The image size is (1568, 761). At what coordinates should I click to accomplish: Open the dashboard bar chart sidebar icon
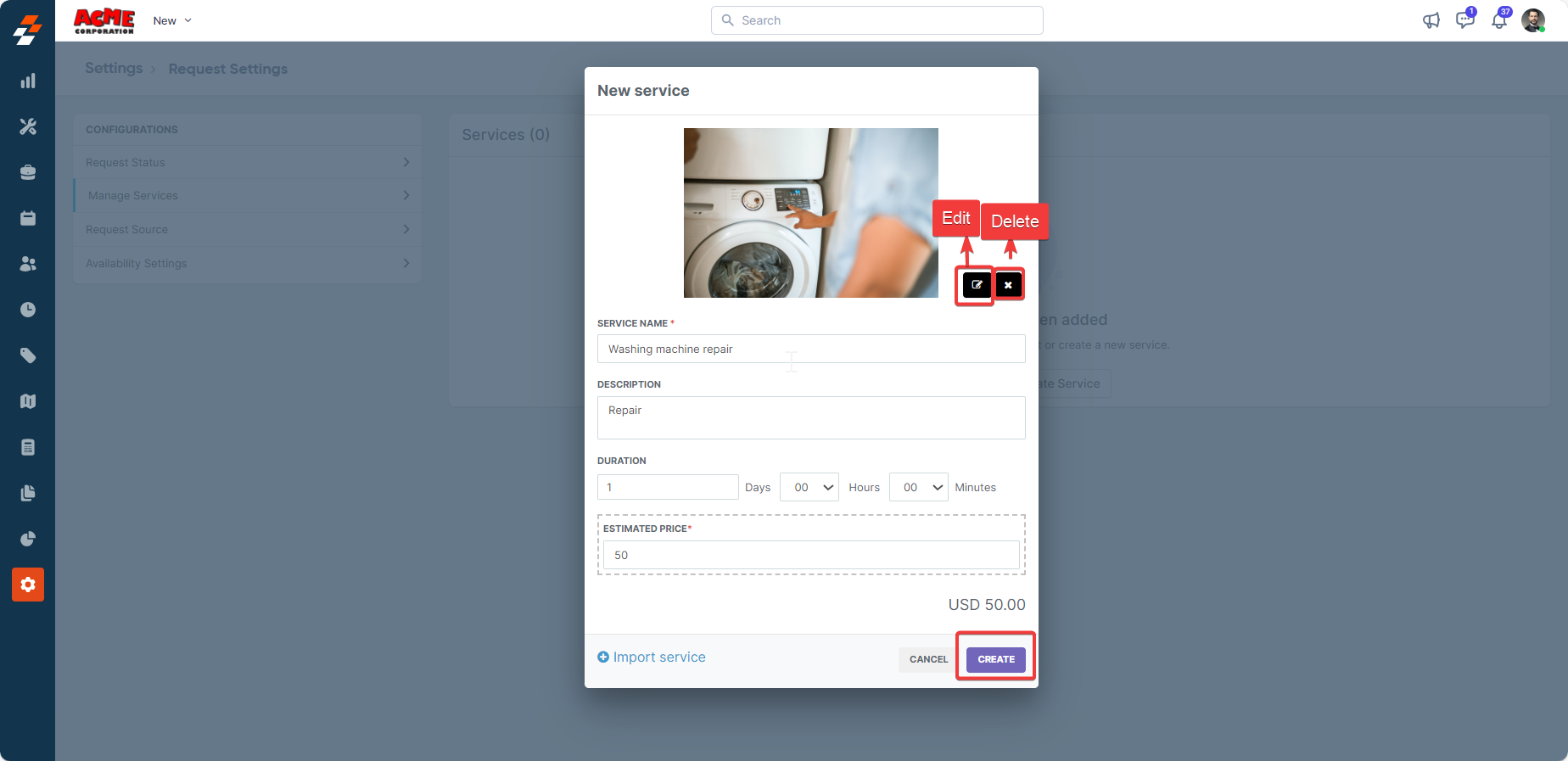28,81
